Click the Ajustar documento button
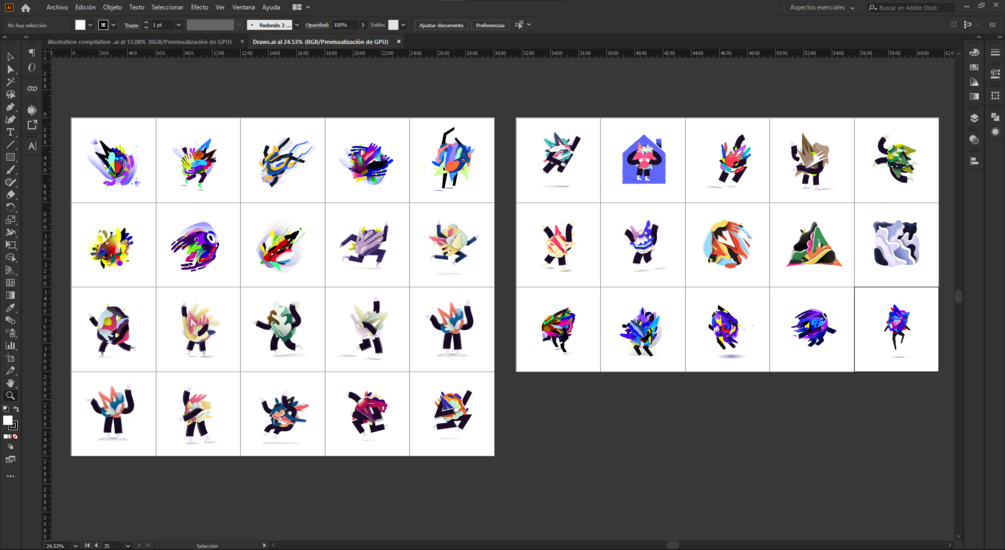Screen dimensions: 1005x550 [441, 25]
